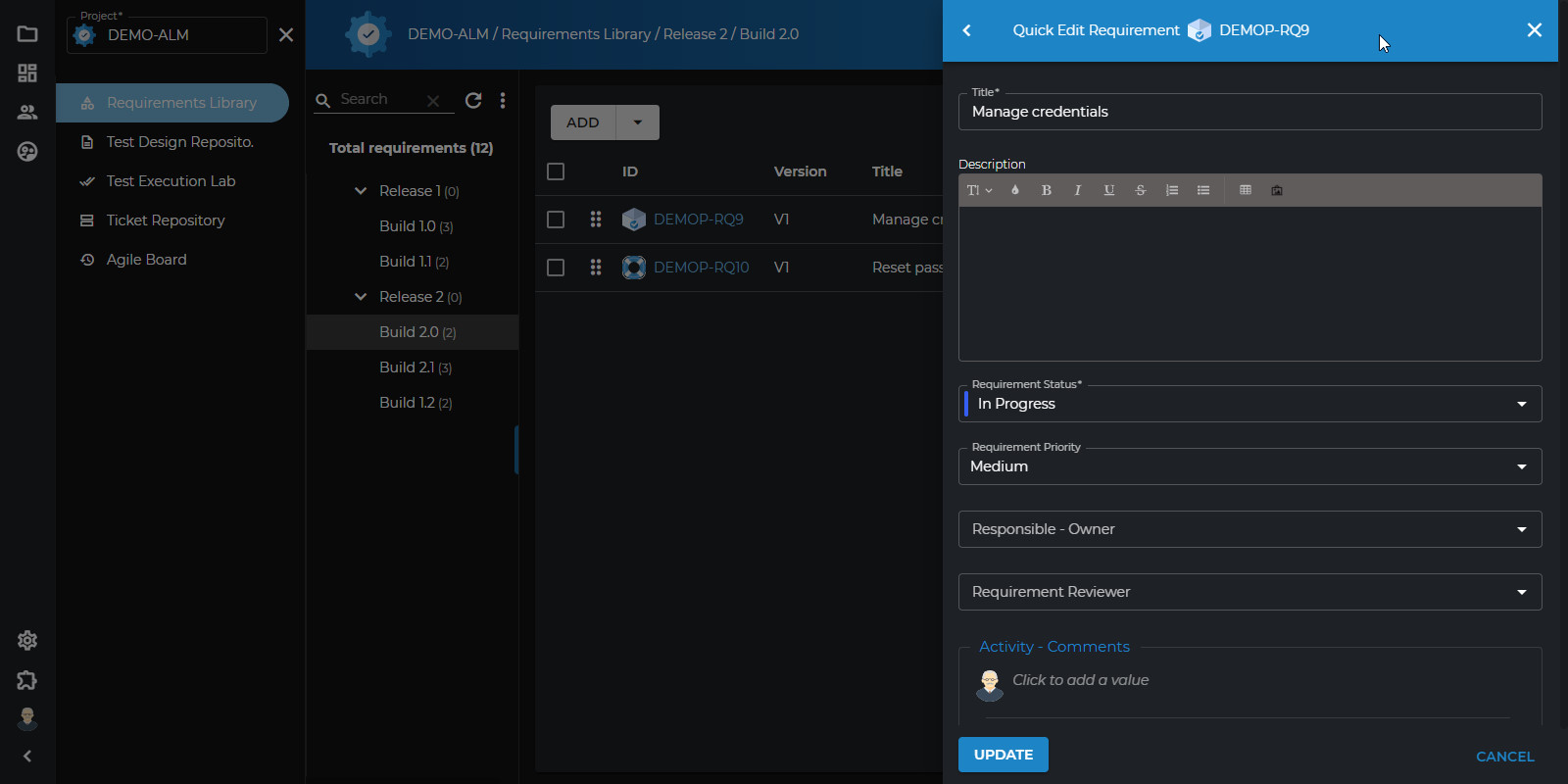Apply strikethrough formatting in the description editor
Image resolution: width=1568 pixels, height=784 pixels.
pos(1141,190)
